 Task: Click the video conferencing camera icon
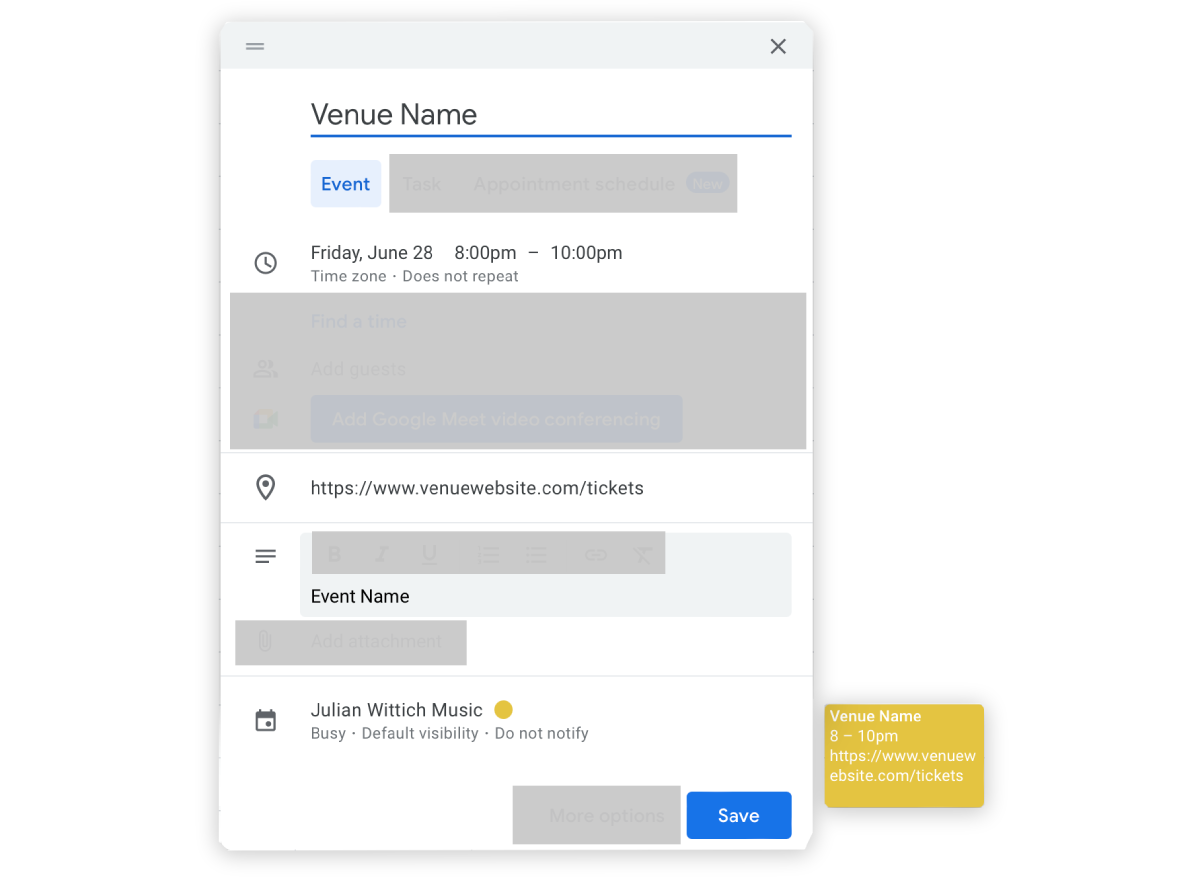pos(265,419)
